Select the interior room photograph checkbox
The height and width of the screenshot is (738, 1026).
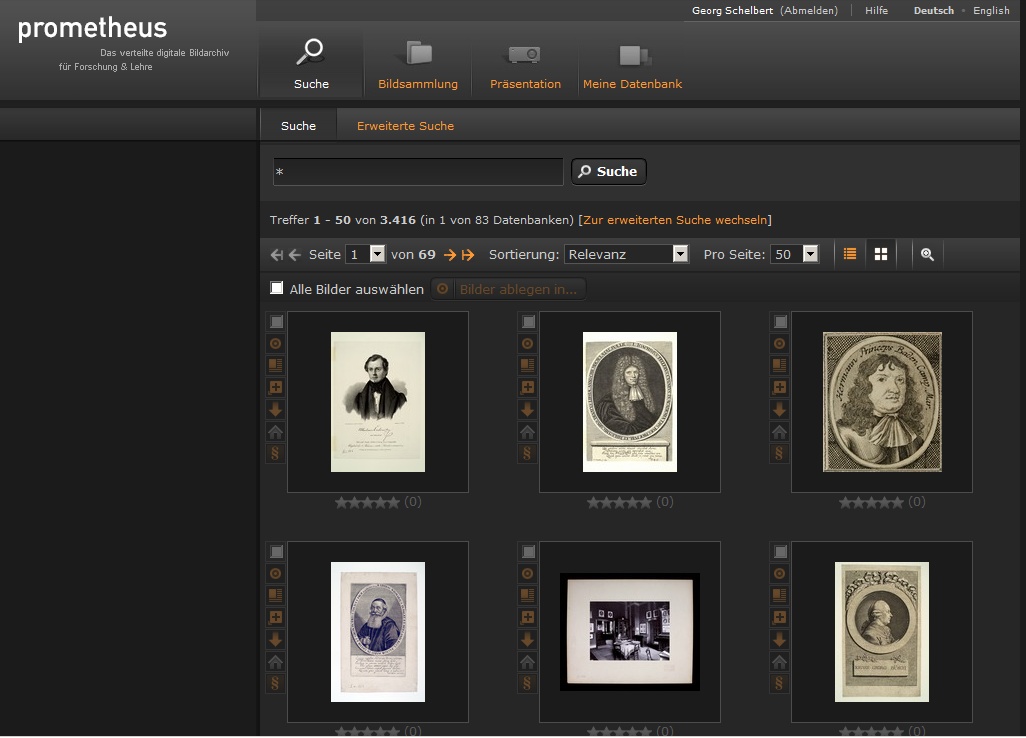pyautogui.click(x=528, y=552)
